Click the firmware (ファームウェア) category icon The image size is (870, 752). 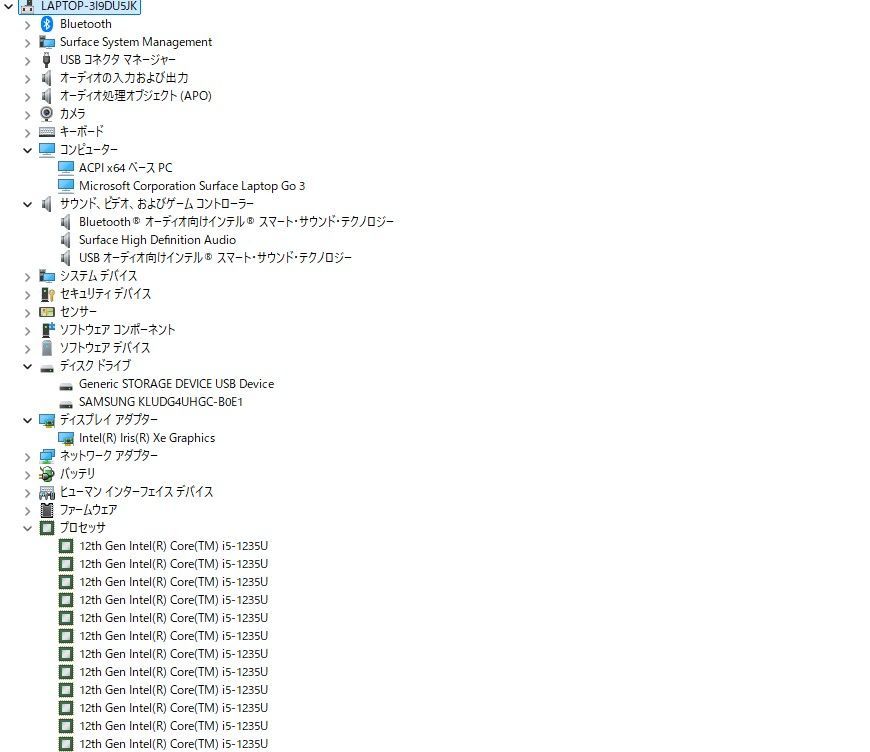(x=47, y=509)
